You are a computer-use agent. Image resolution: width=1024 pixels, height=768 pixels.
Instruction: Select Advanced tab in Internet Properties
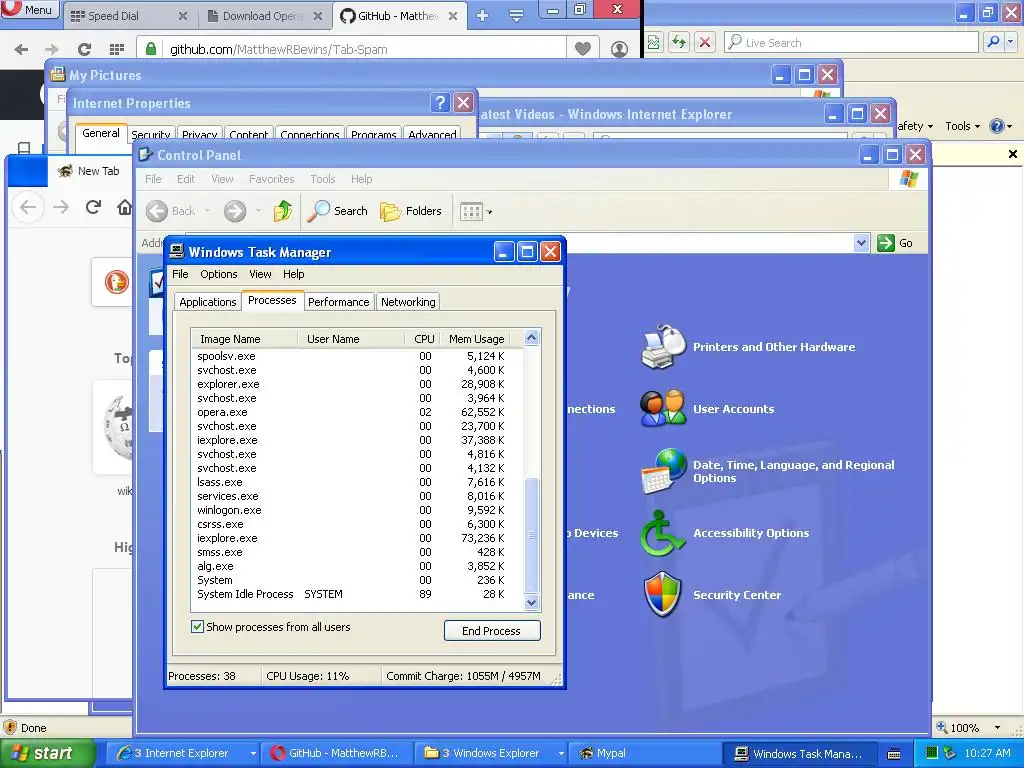point(432,133)
